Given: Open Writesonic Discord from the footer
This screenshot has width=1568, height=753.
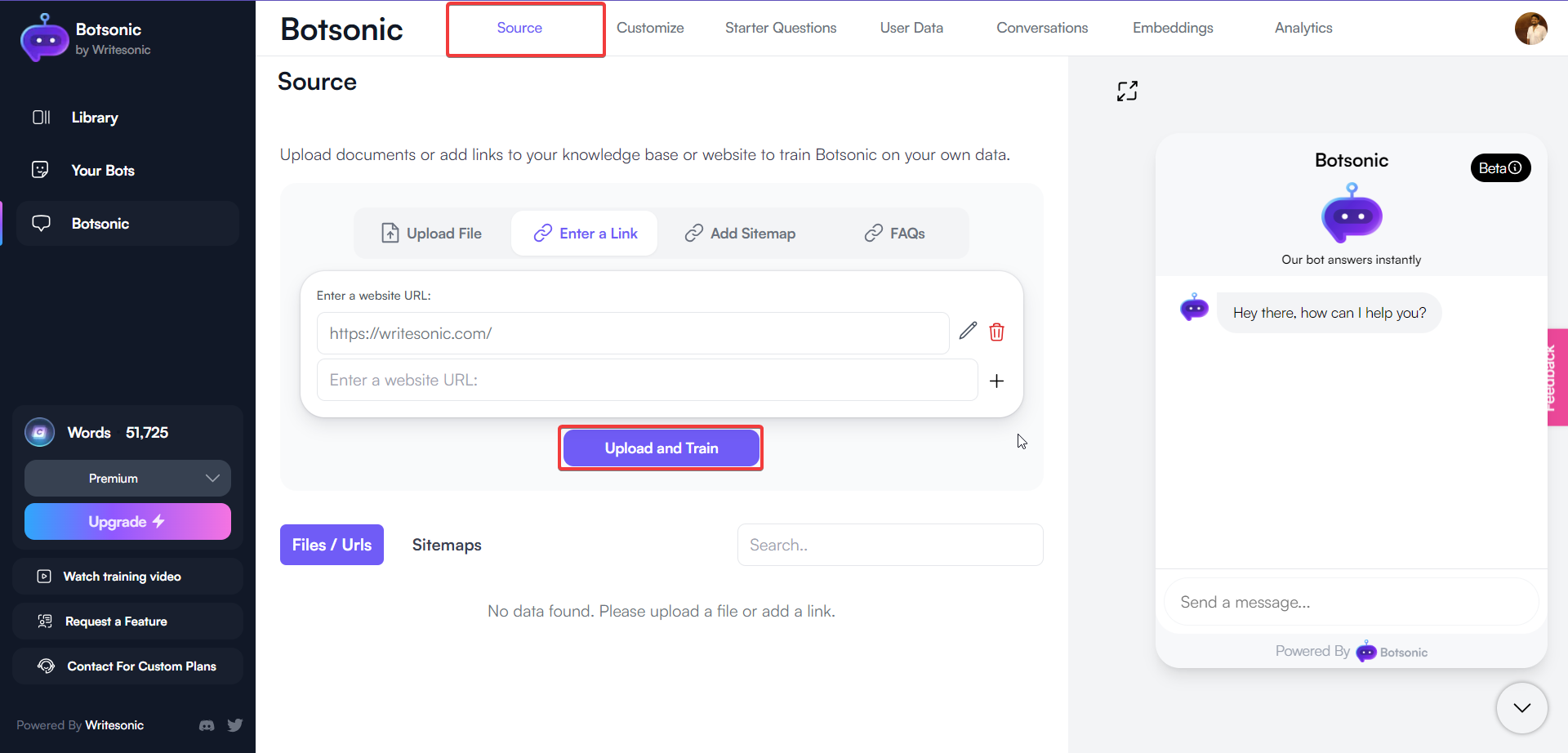Looking at the screenshot, I should [207, 725].
